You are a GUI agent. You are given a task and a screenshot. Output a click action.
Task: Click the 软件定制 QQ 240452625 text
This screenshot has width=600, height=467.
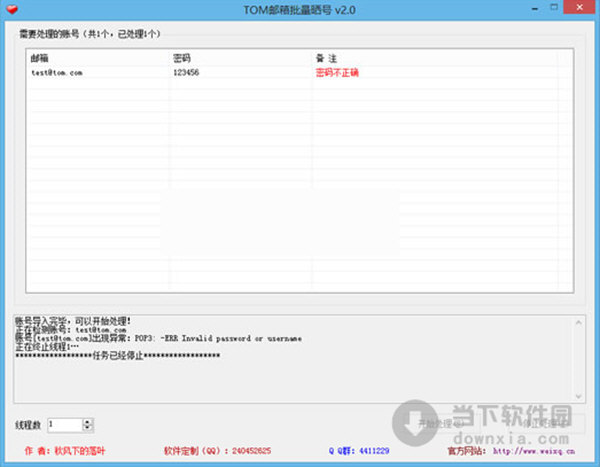tap(217, 451)
